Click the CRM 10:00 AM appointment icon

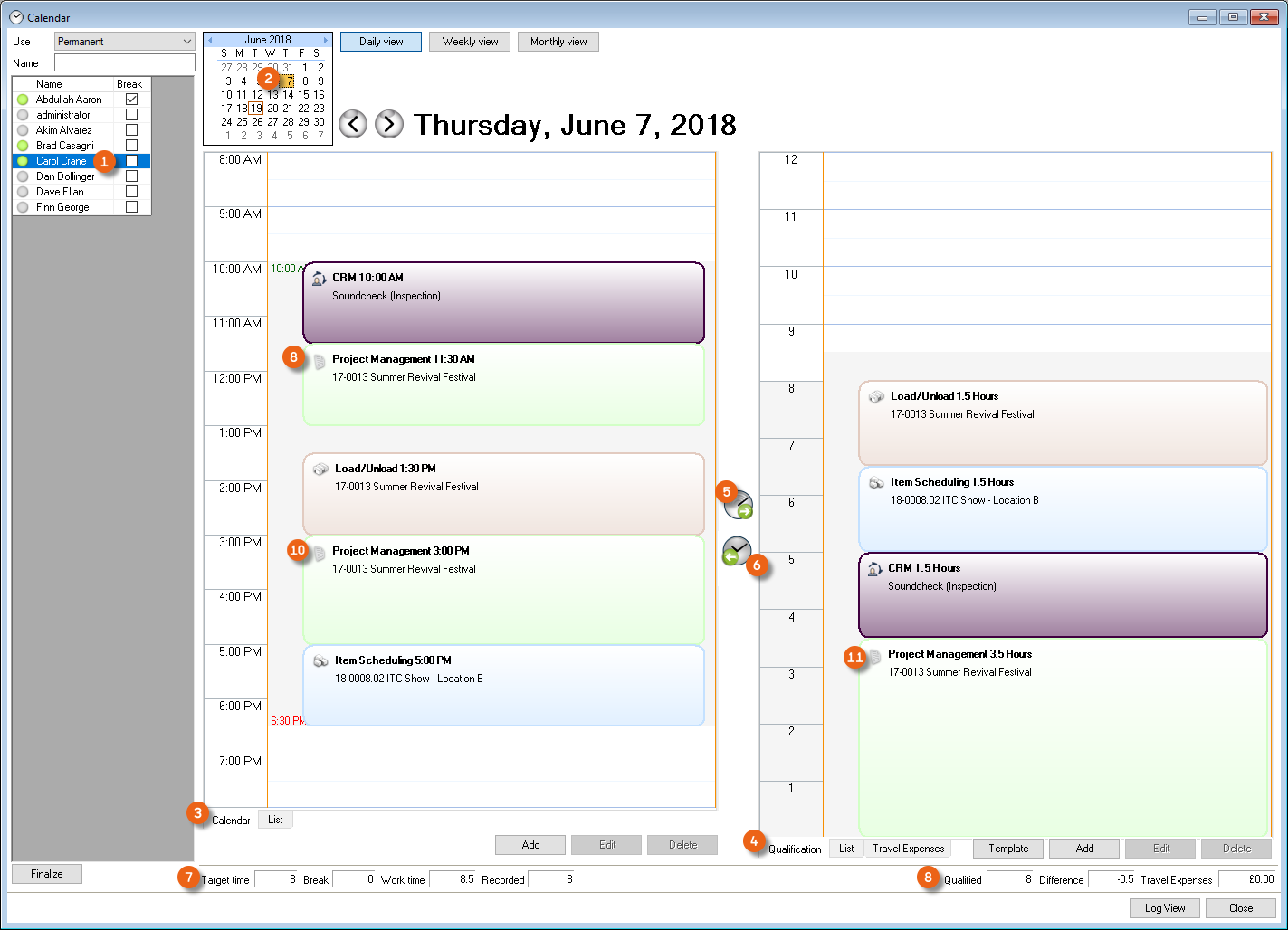coord(318,279)
